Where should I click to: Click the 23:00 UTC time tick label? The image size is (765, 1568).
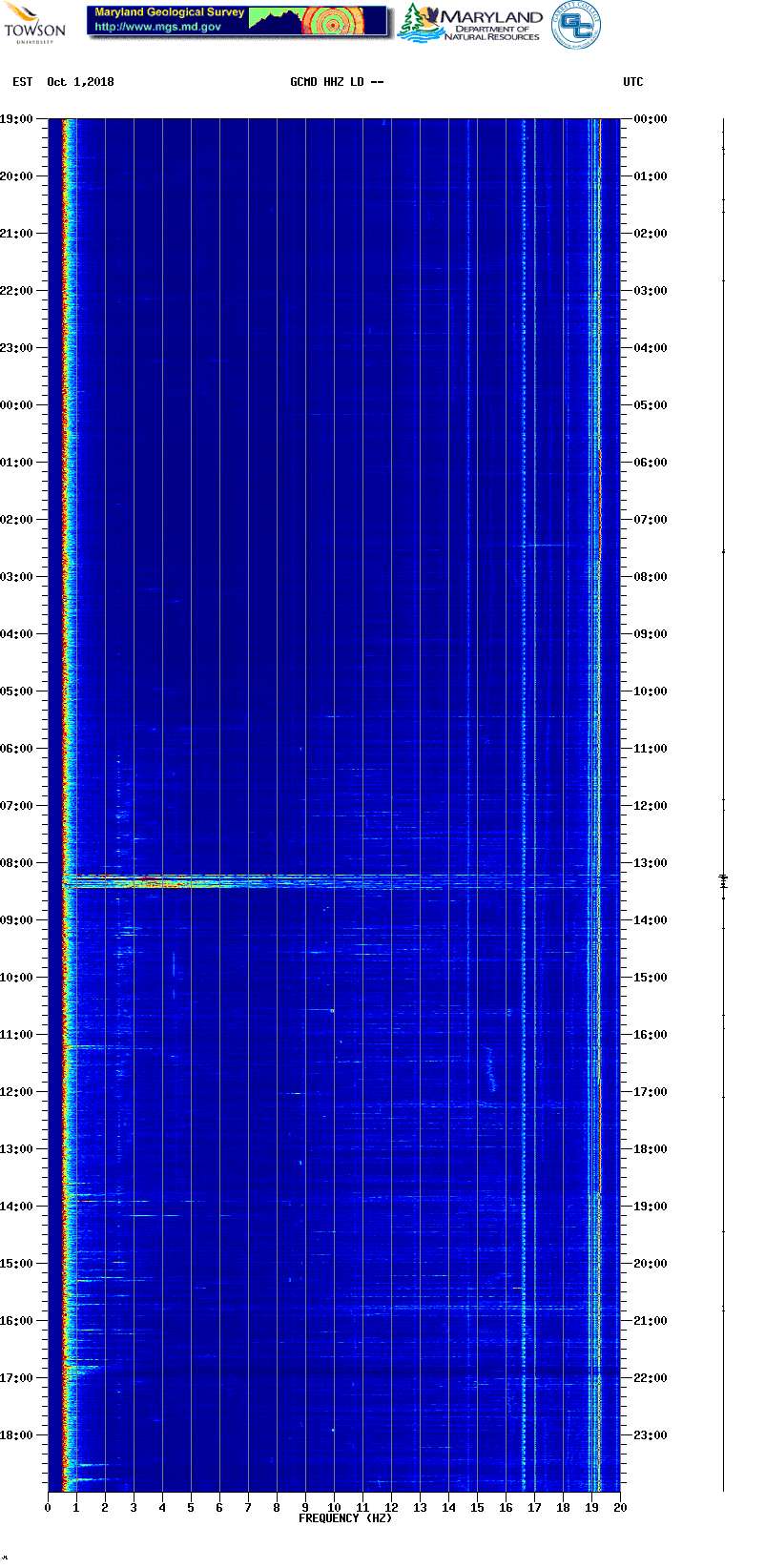coord(650,1435)
